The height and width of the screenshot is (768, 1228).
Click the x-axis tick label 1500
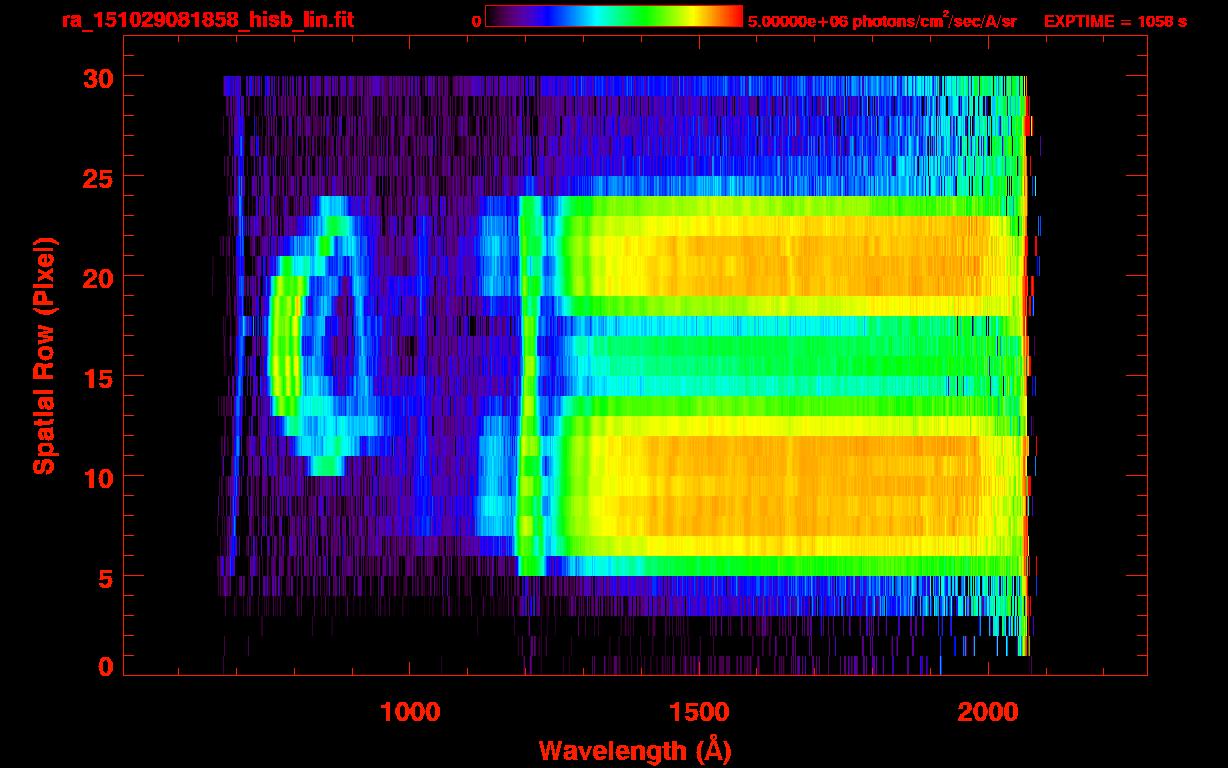tap(699, 712)
